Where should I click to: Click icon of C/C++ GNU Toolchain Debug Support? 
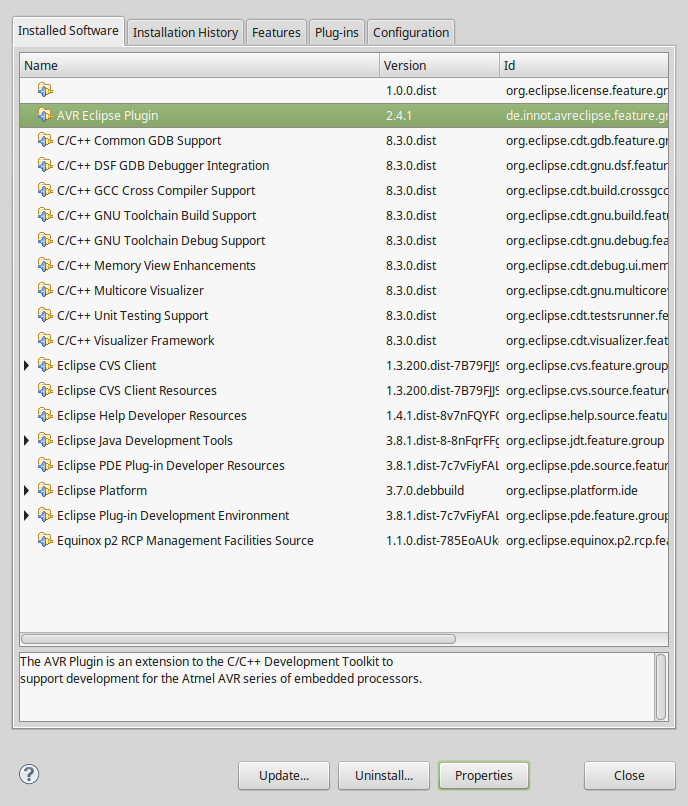tap(45, 241)
